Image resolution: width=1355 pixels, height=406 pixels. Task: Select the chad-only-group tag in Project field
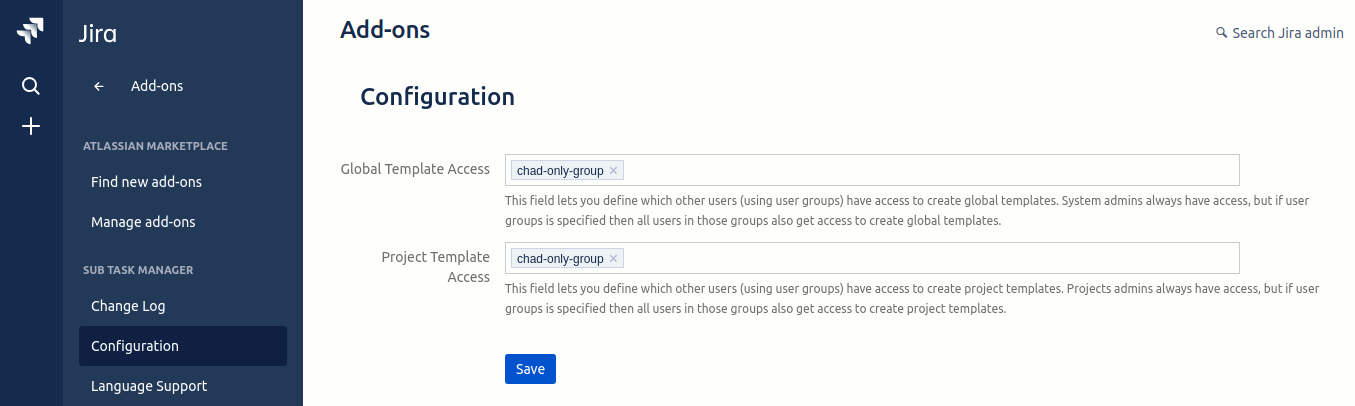[x=560, y=259]
